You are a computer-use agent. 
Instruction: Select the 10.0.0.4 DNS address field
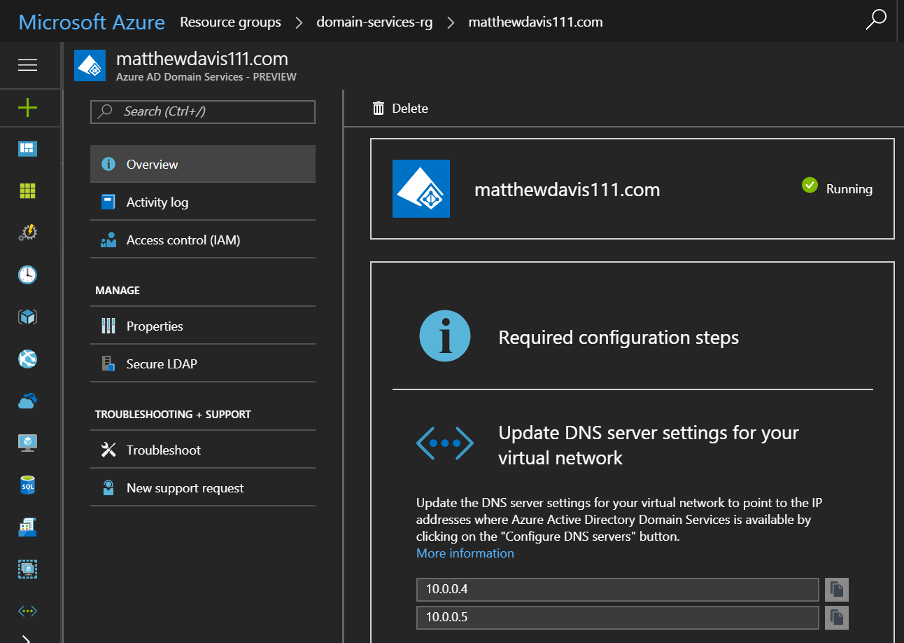(617, 589)
